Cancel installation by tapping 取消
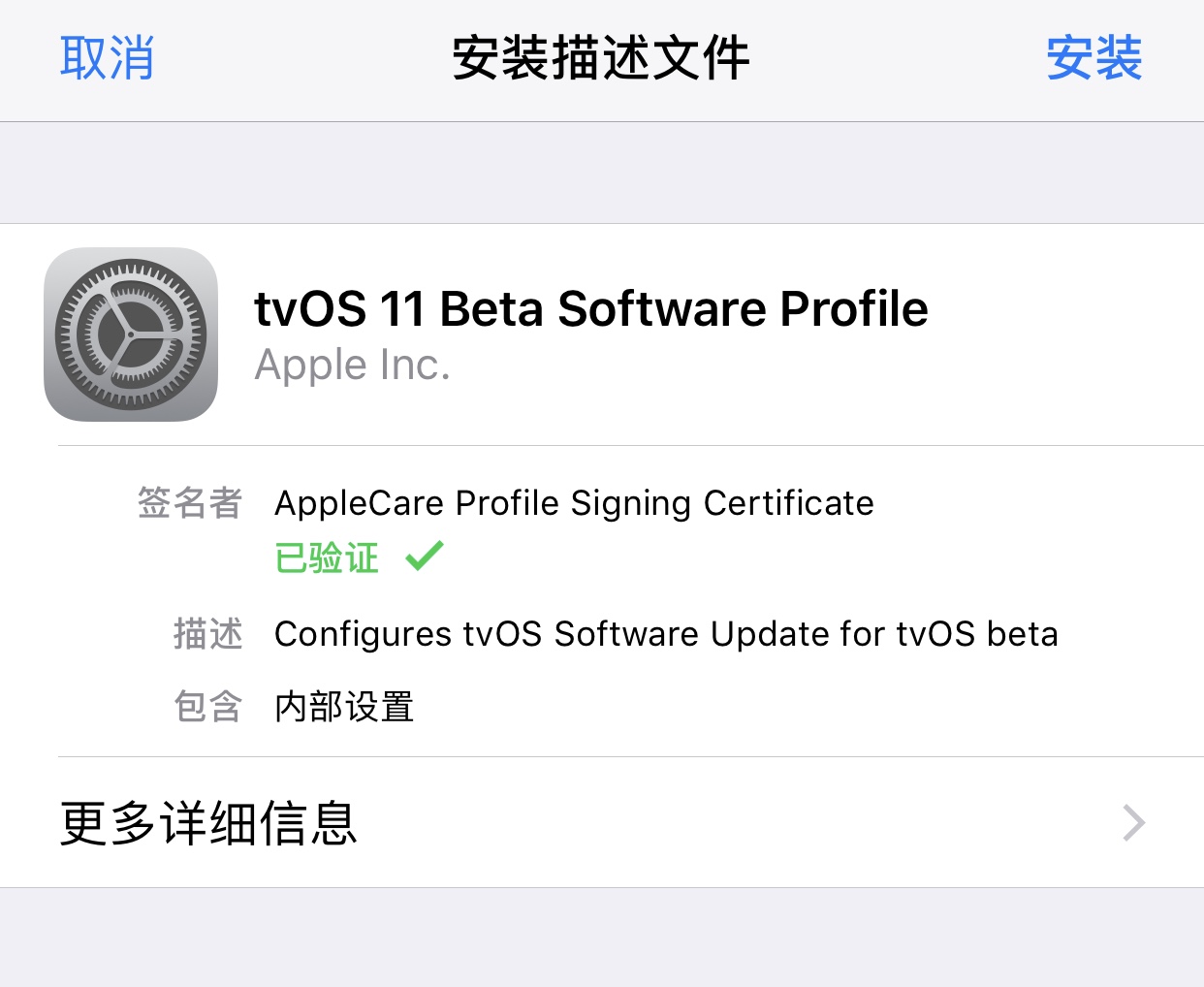Screen dimensions: 1204x987 (x=107, y=58)
